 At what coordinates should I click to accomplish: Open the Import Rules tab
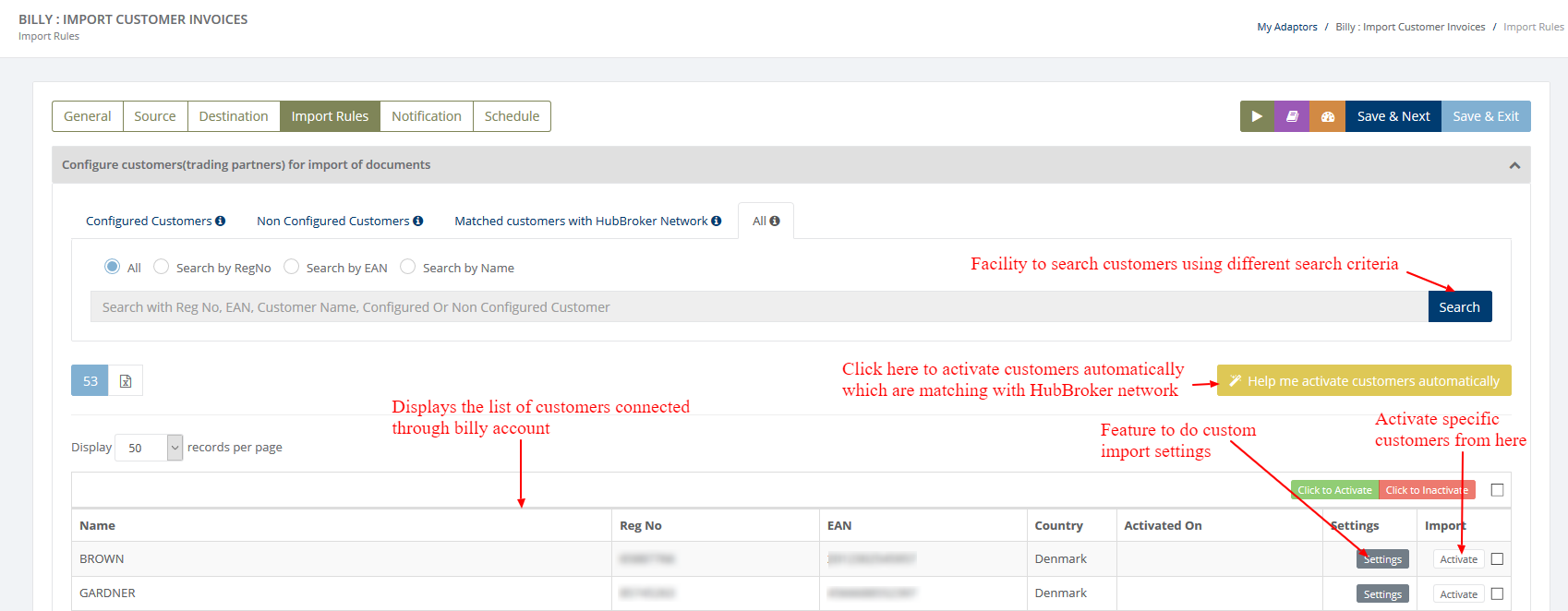point(330,116)
